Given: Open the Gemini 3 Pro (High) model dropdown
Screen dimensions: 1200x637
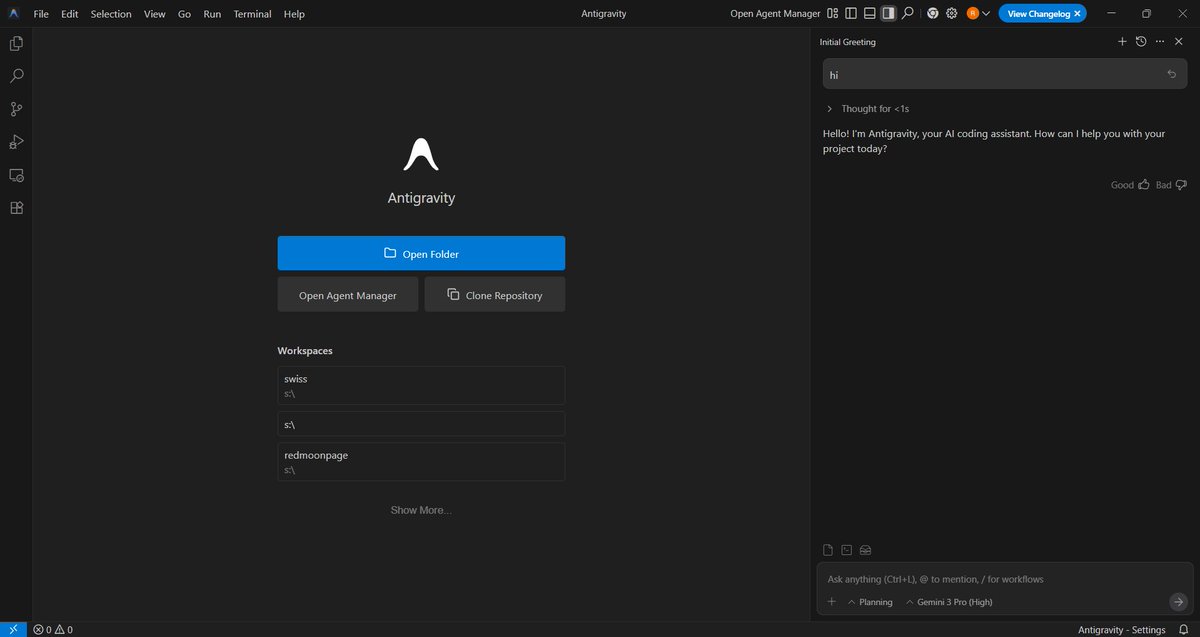Looking at the screenshot, I should pos(949,602).
